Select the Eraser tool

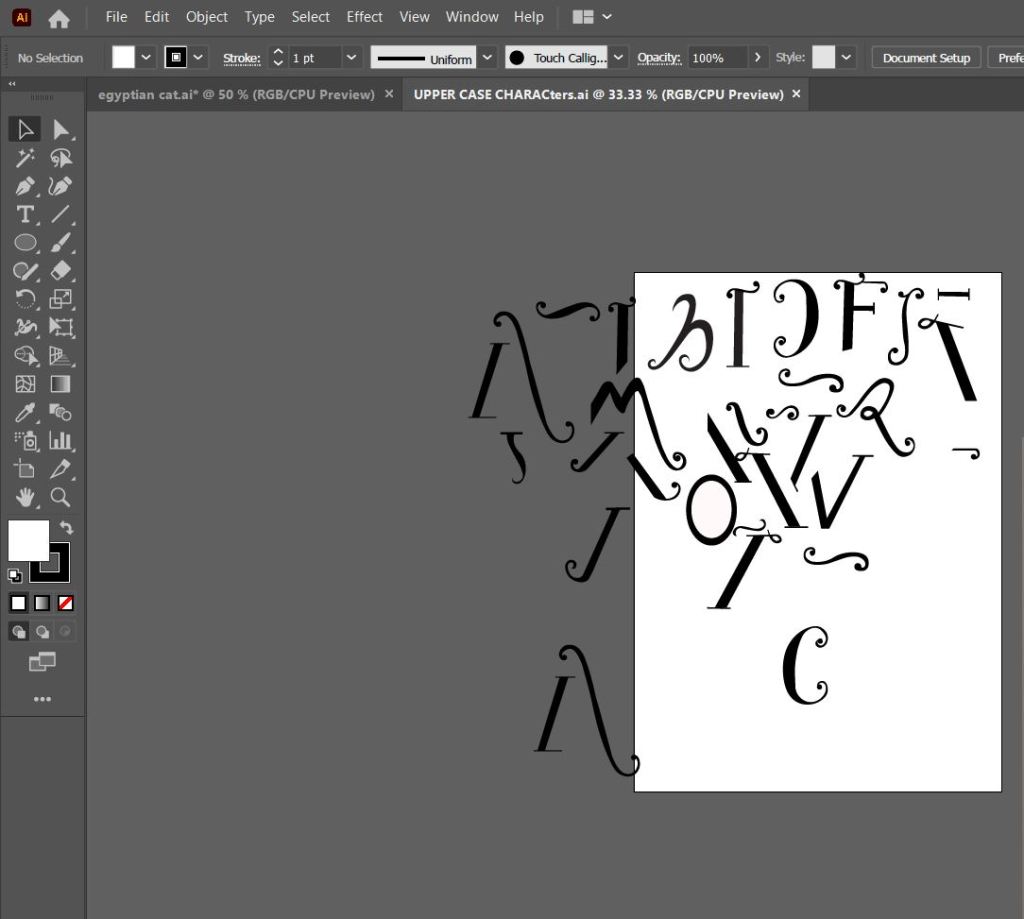(x=61, y=271)
